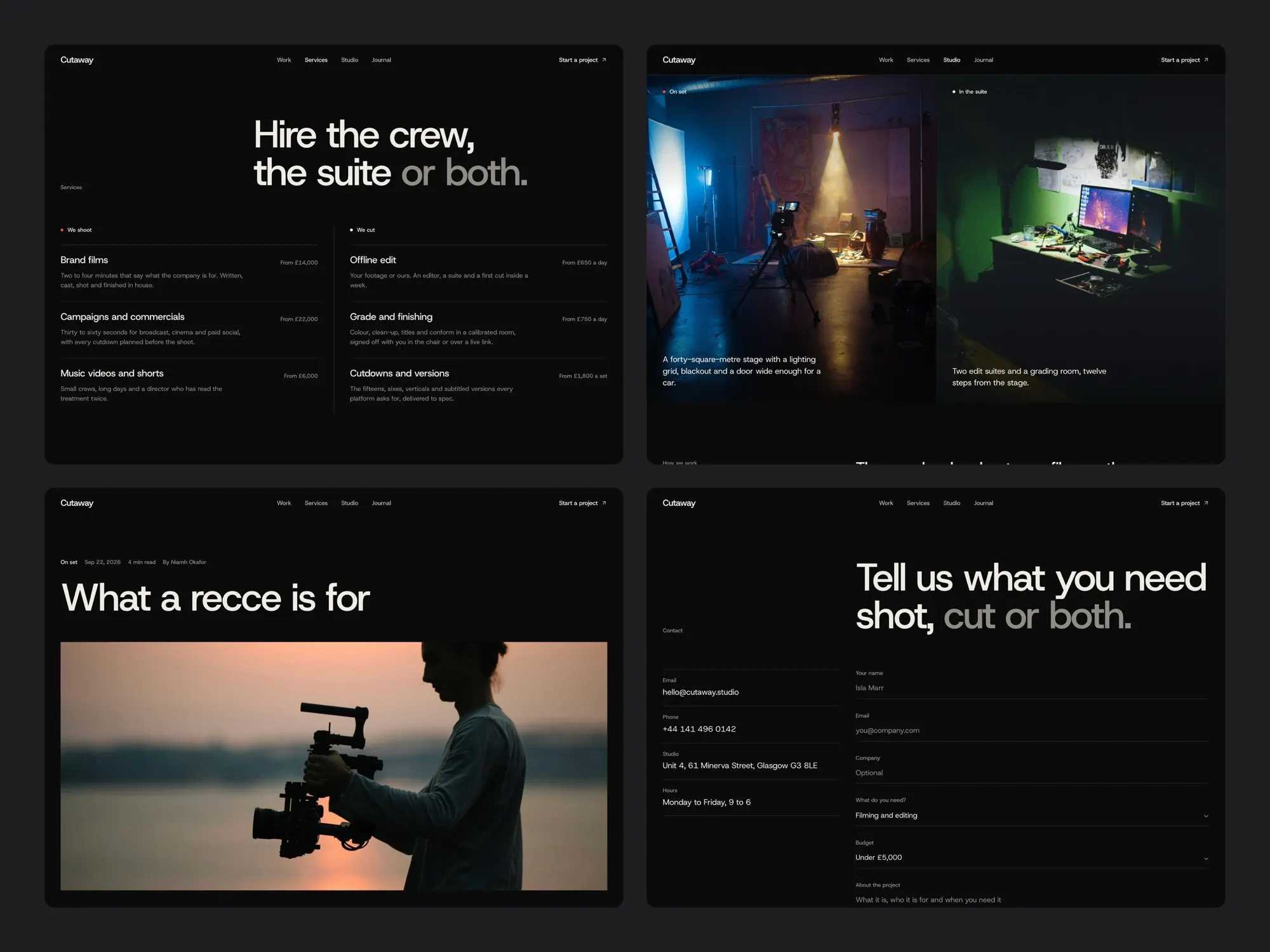The width and height of the screenshot is (1270, 952).
Task: Click the On set studio stage photo
Action: tap(791, 239)
